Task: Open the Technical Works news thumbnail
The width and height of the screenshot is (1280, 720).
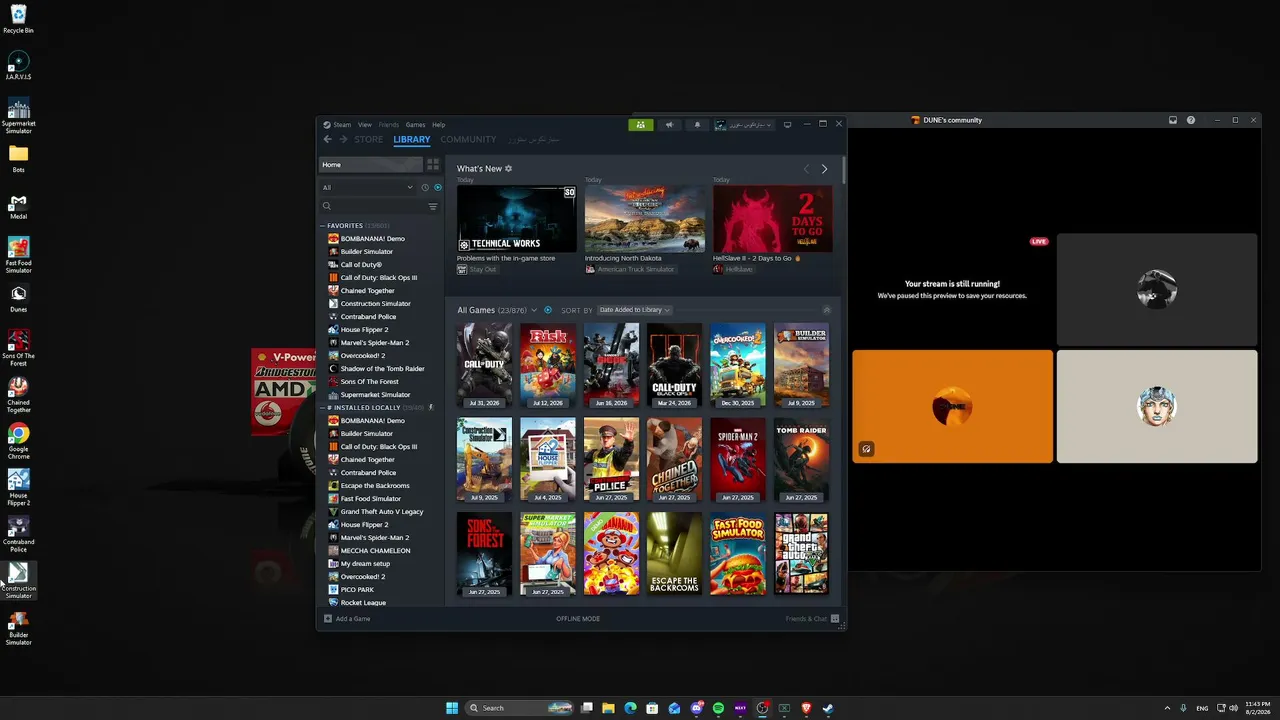Action: pos(517,219)
